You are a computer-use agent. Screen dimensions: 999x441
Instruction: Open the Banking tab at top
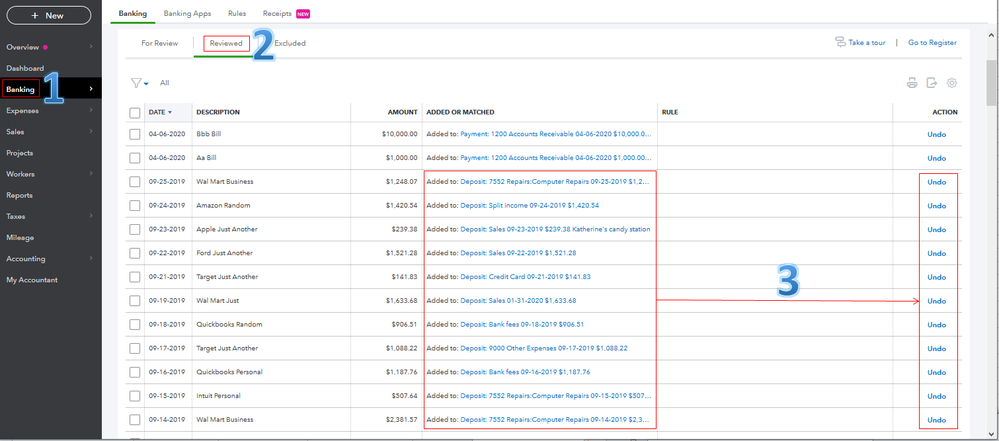coord(133,13)
